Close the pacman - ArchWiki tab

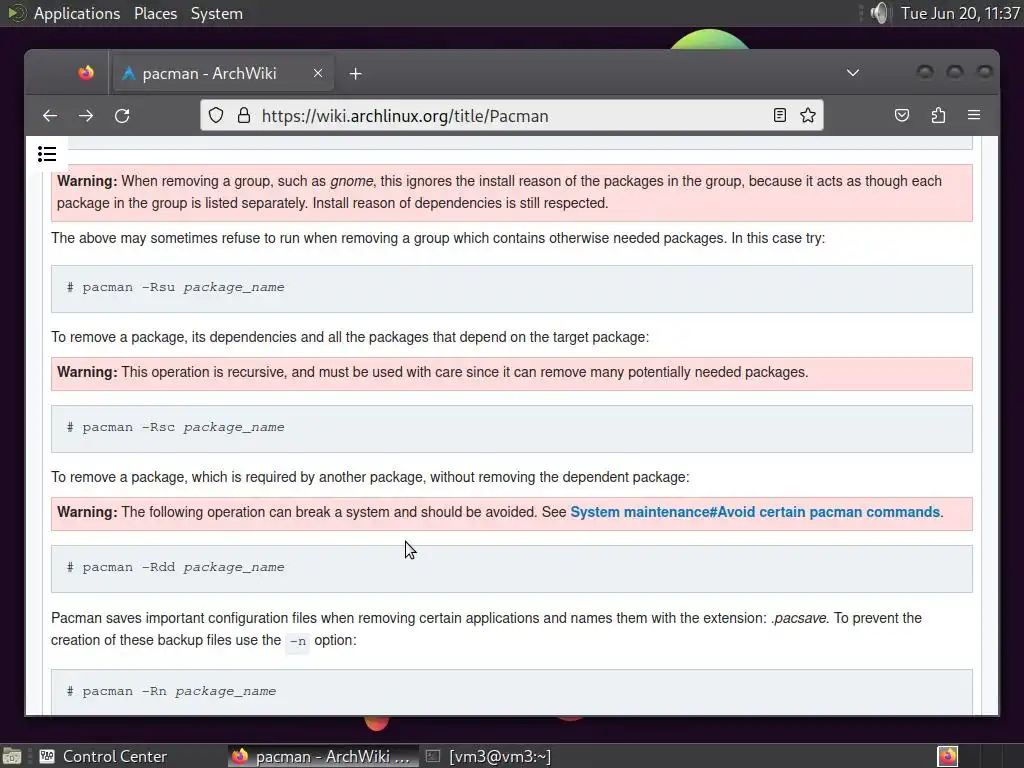[x=318, y=73]
